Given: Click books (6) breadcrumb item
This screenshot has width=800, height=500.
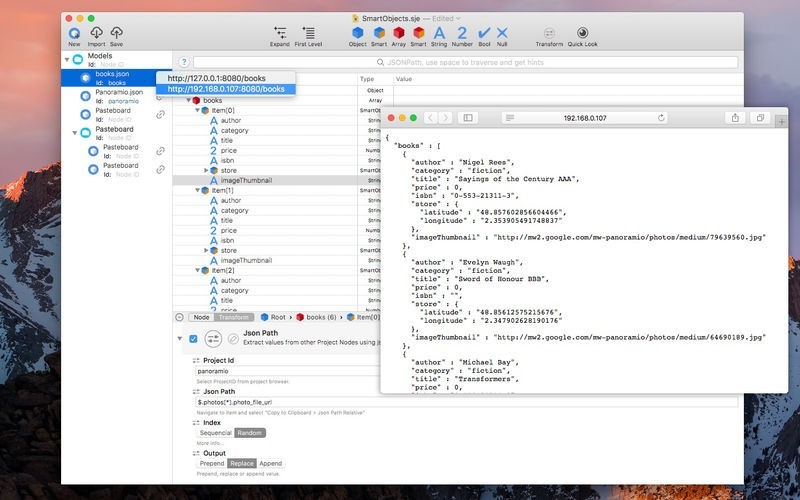Looking at the screenshot, I should (316, 317).
